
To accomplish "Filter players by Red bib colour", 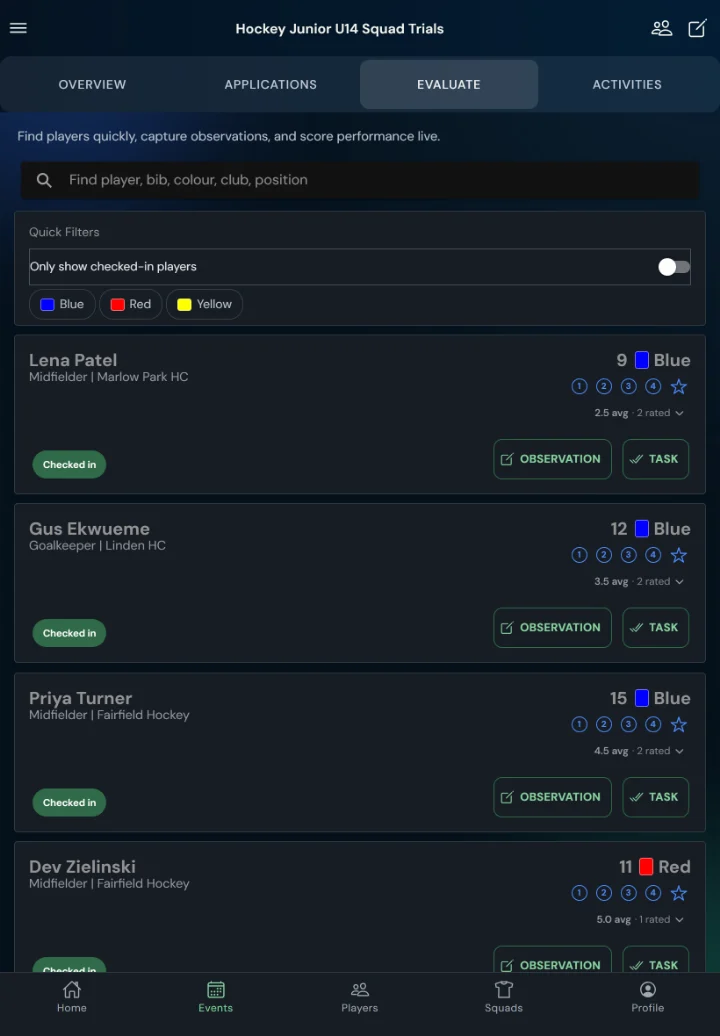I will [x=131, y=305].
